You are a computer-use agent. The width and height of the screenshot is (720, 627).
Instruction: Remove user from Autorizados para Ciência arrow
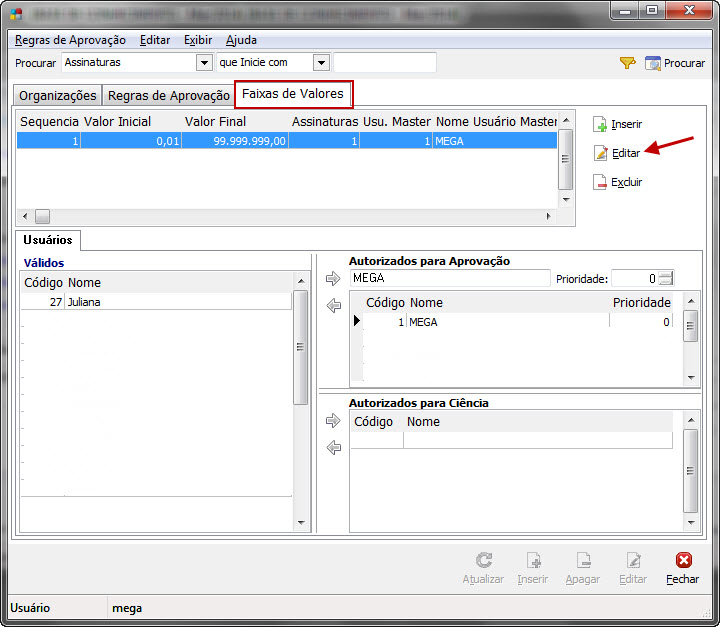coord(334,448)
